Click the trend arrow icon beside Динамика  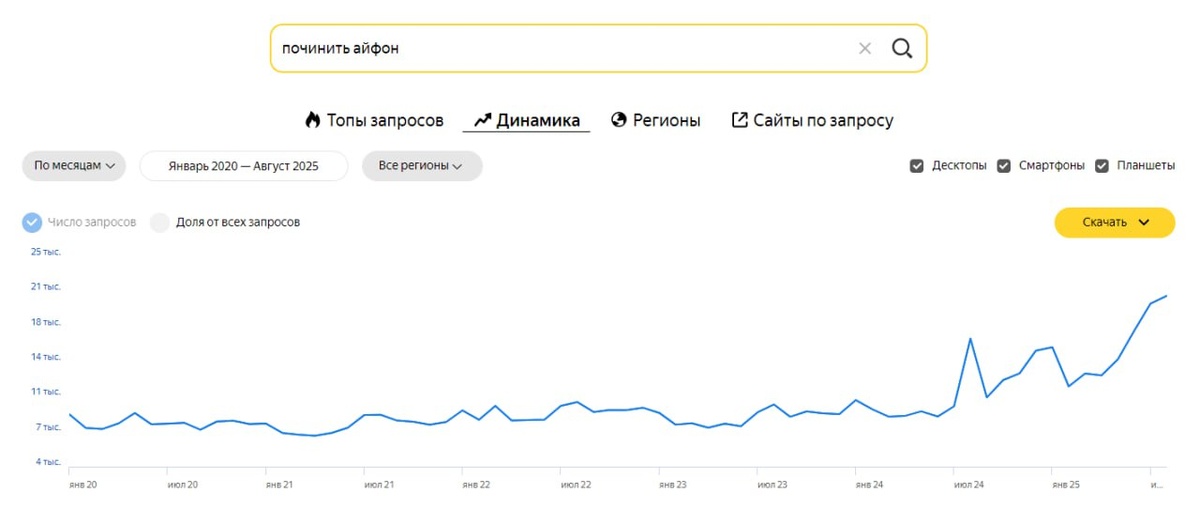click(482, 120)
